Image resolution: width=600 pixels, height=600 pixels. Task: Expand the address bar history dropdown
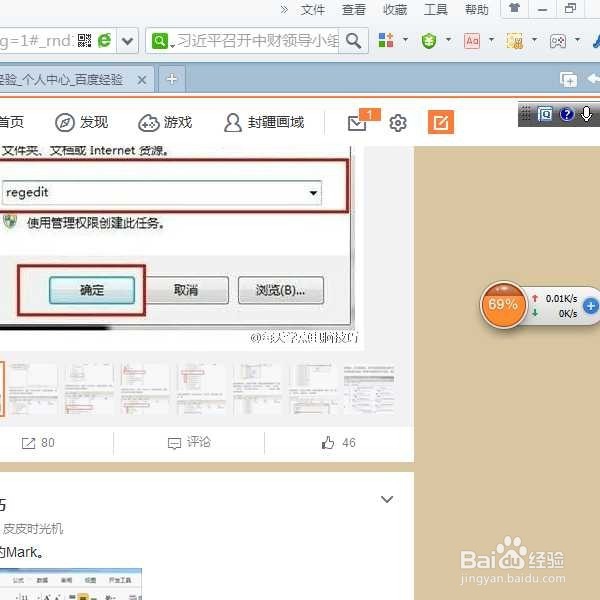(x=127, y=41)
